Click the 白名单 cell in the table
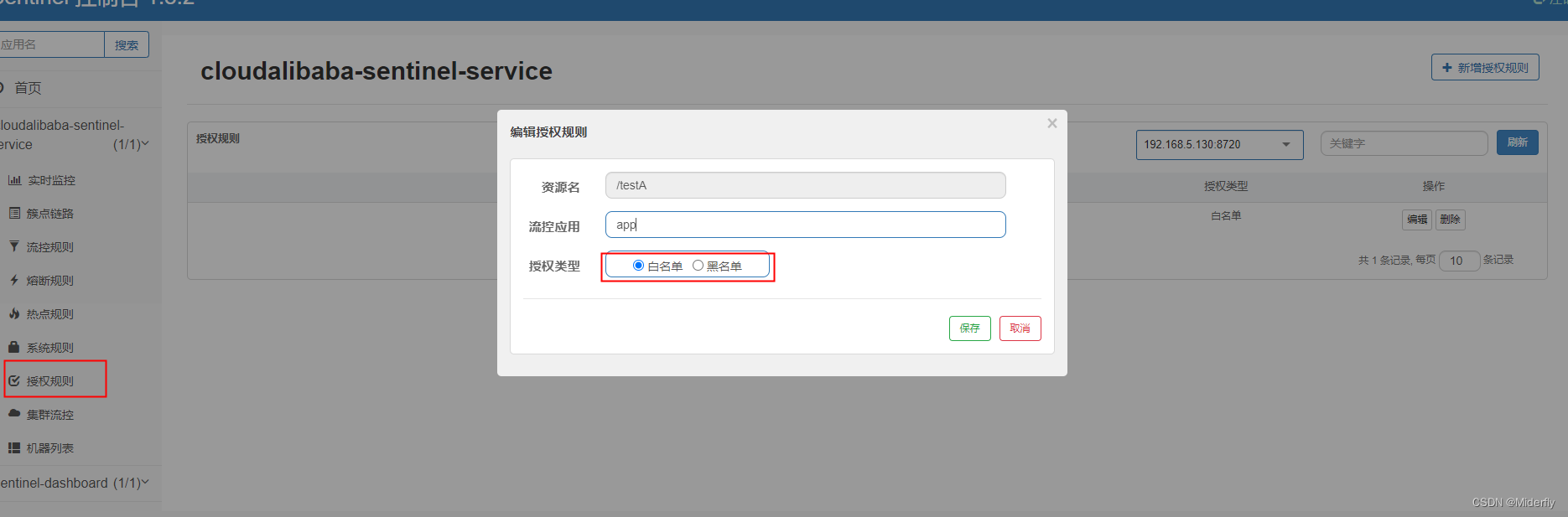 click(1226, 216)
